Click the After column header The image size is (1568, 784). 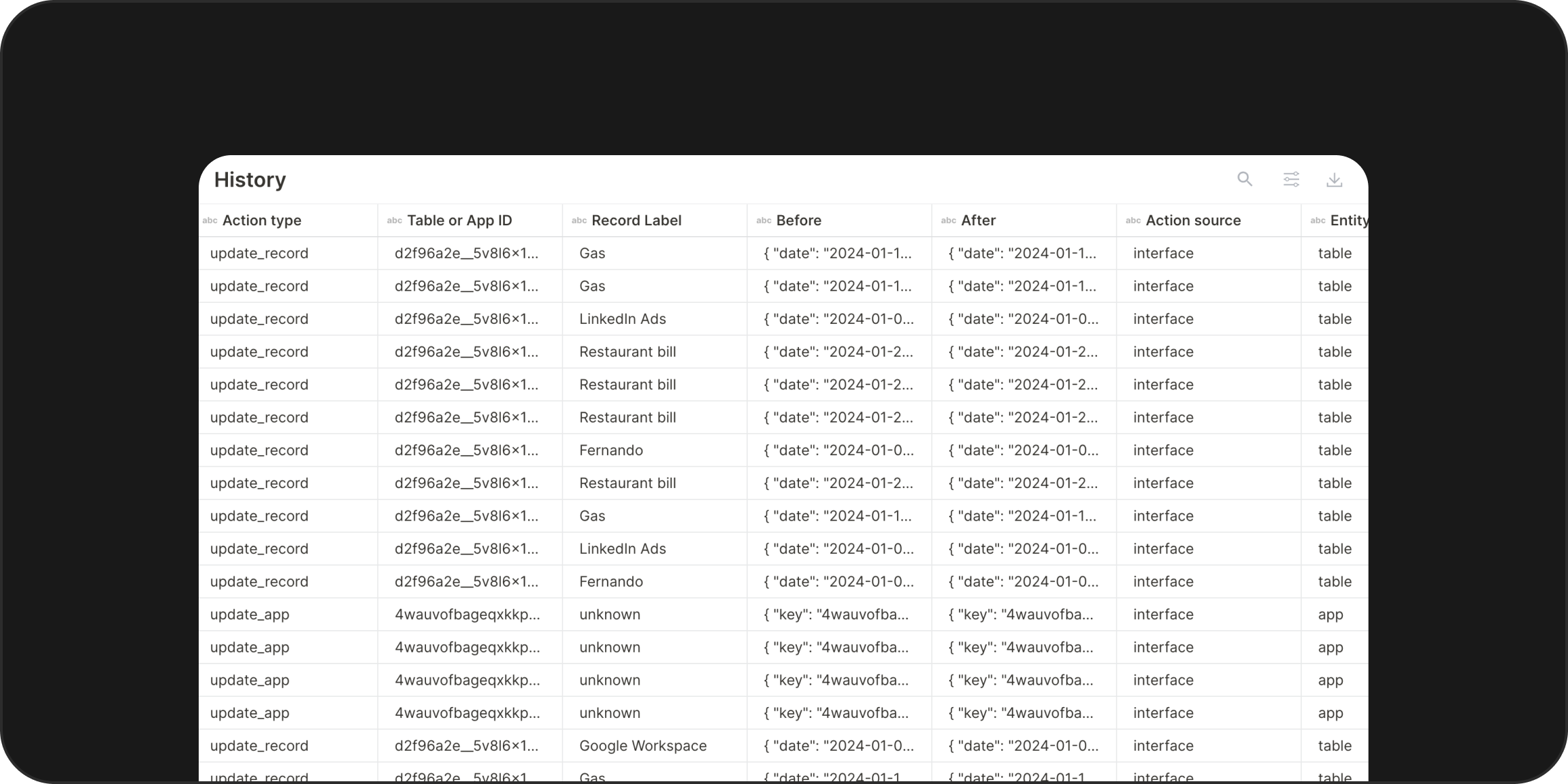(x=978, y=220)
